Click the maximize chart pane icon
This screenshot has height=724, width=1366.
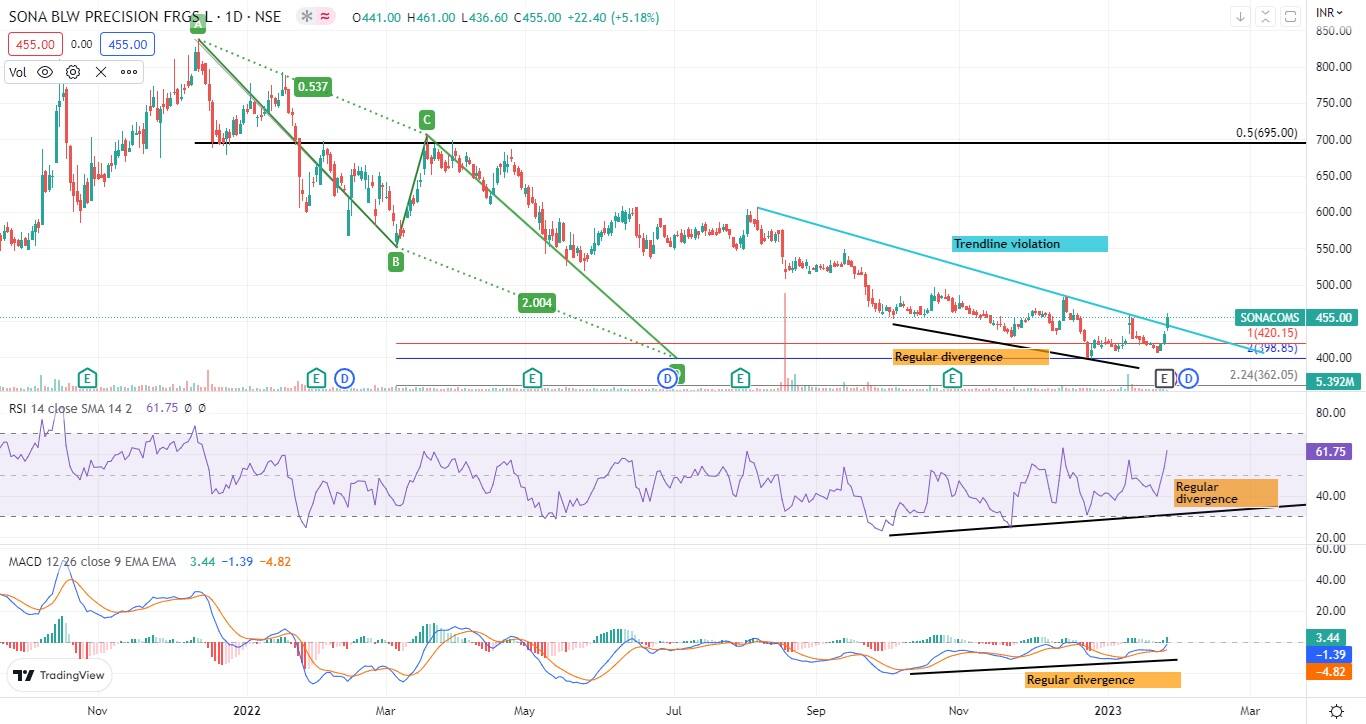click(1291, 17)
